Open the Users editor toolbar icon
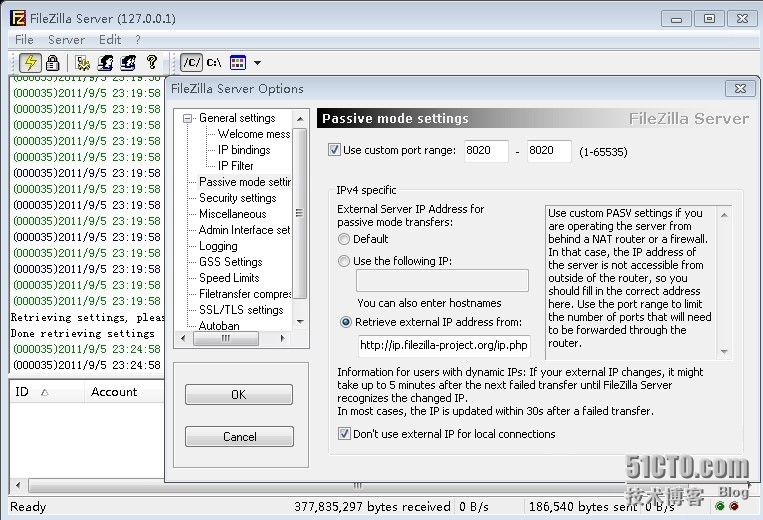763x520 pixels. [x=106, y=63]
